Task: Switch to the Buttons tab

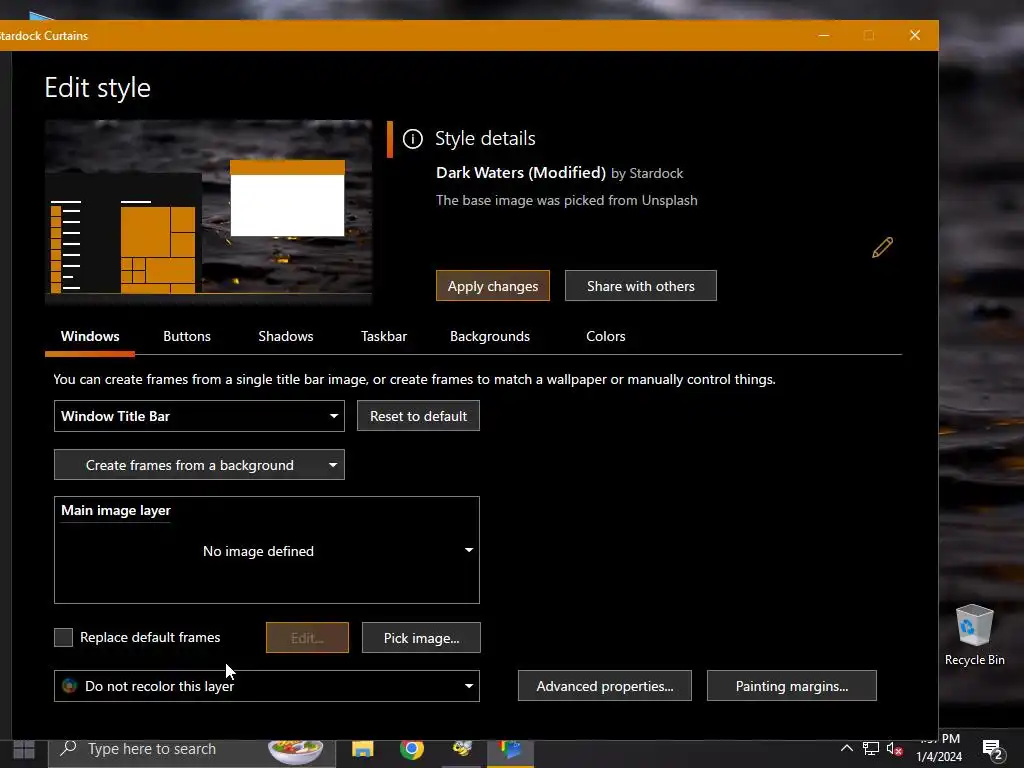Action: click(187, 336)
